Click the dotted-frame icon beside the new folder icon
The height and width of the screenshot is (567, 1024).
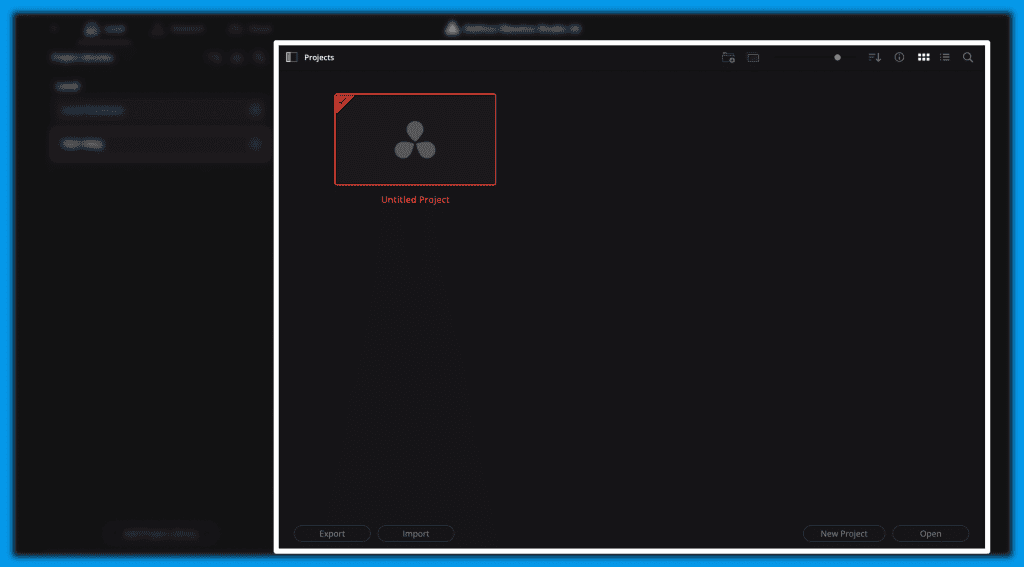753,57
